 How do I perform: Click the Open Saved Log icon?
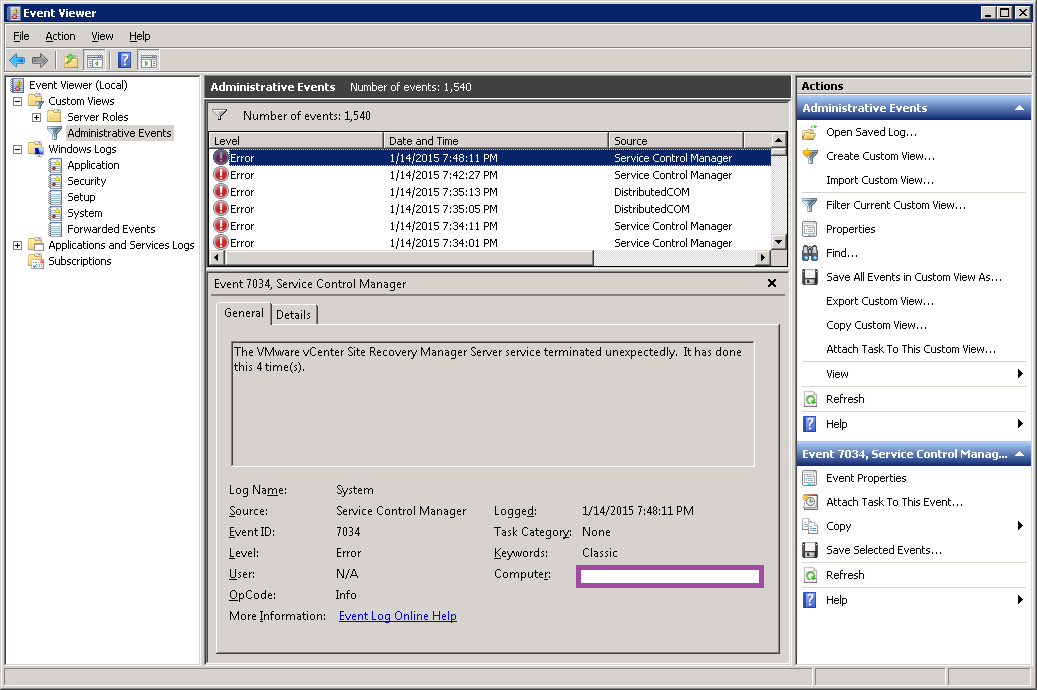810,132
